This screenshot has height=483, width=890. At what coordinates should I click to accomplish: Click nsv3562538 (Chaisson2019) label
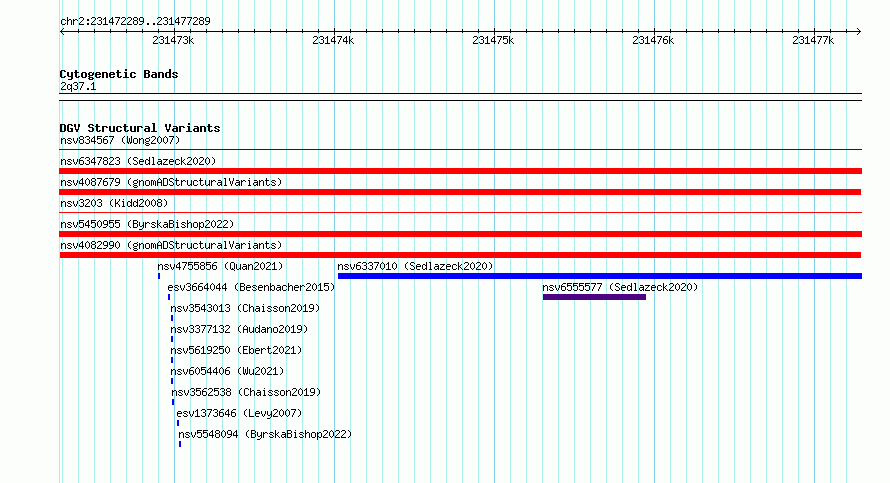[246, 392]
